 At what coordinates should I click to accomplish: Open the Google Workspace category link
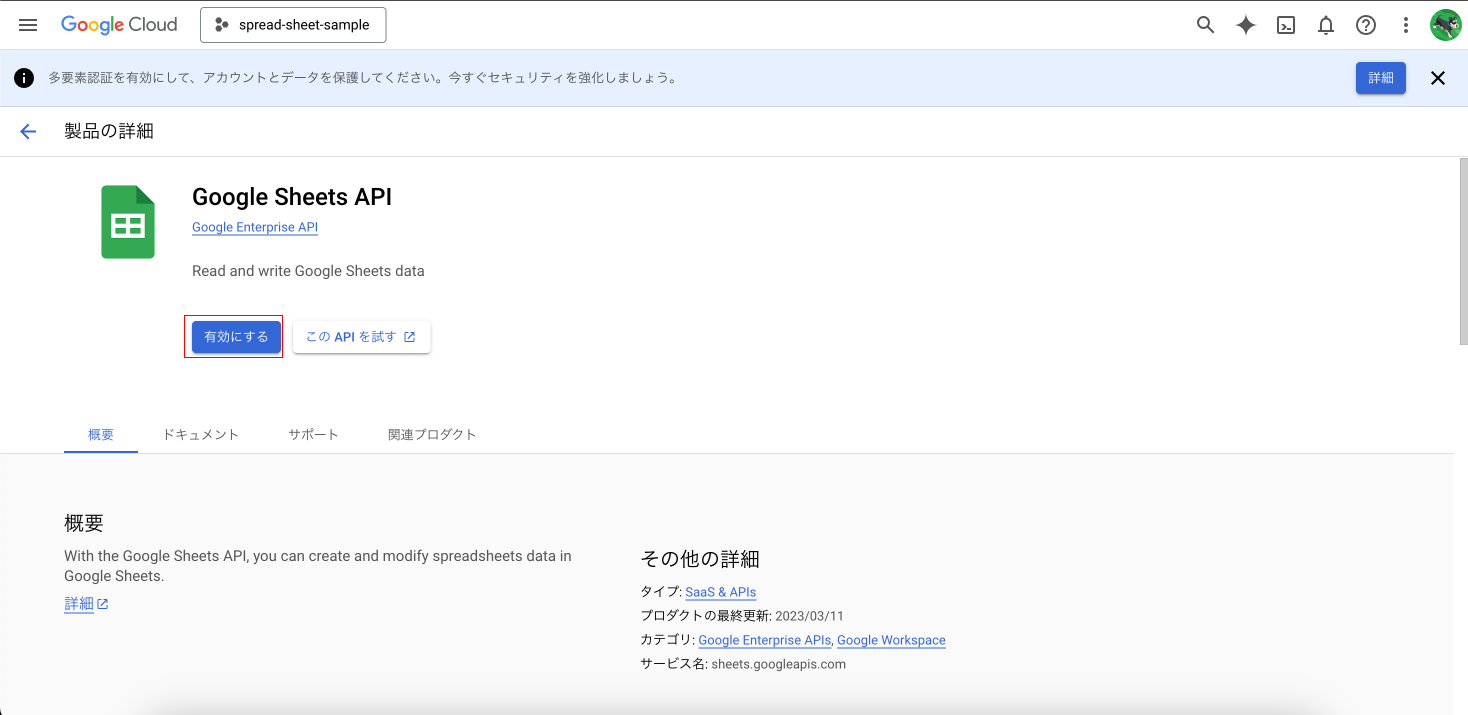(x=891, y=640)
